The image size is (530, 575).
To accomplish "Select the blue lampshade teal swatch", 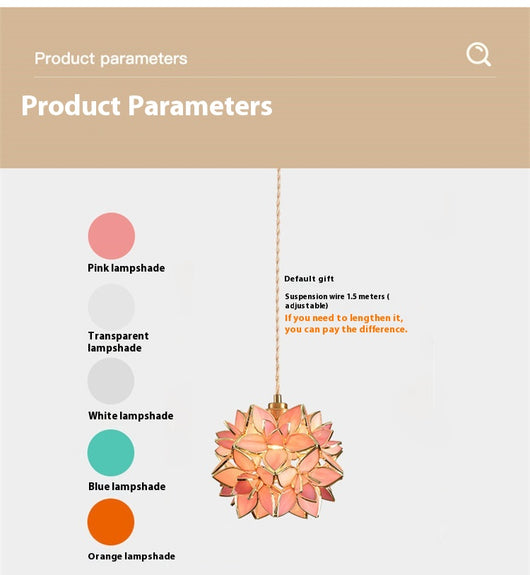I will click(x=111, y=453).
